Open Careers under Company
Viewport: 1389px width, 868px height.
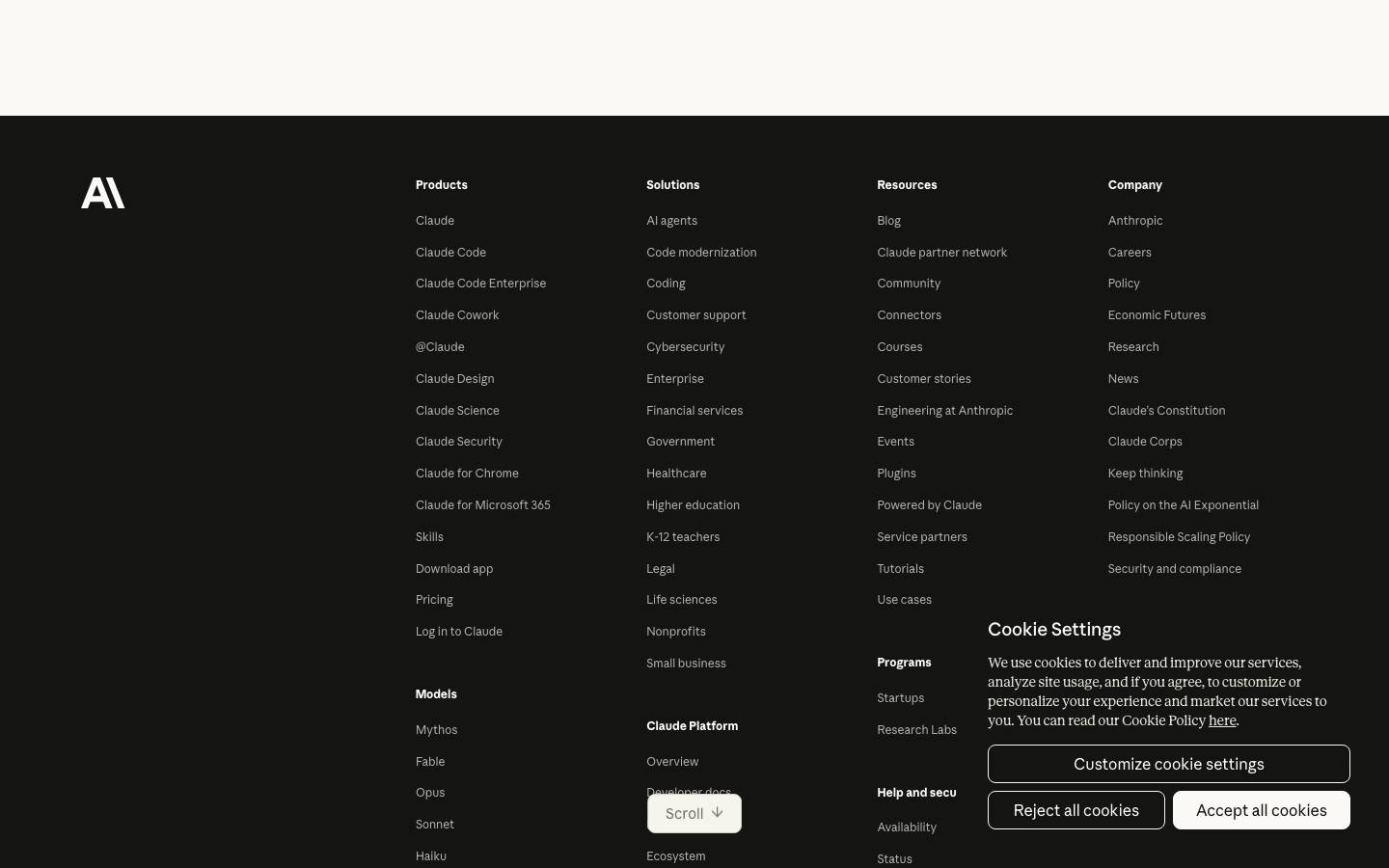tap(1130, 252)
